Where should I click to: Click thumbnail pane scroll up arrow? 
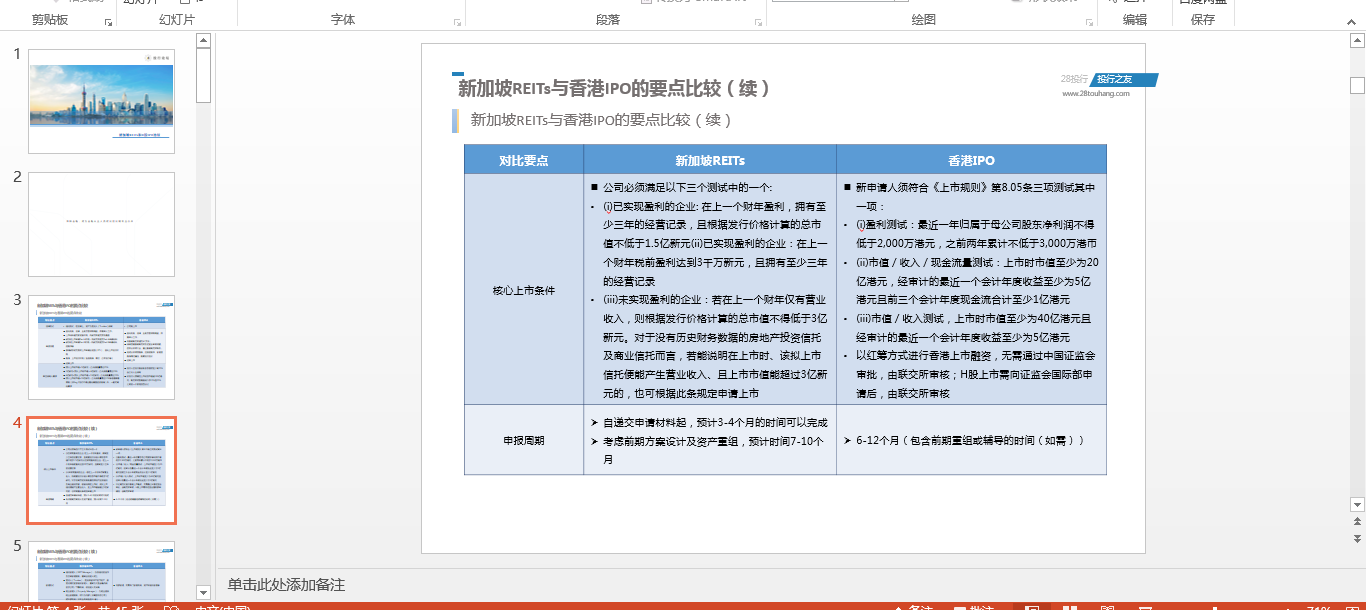(x=203, y=41)
